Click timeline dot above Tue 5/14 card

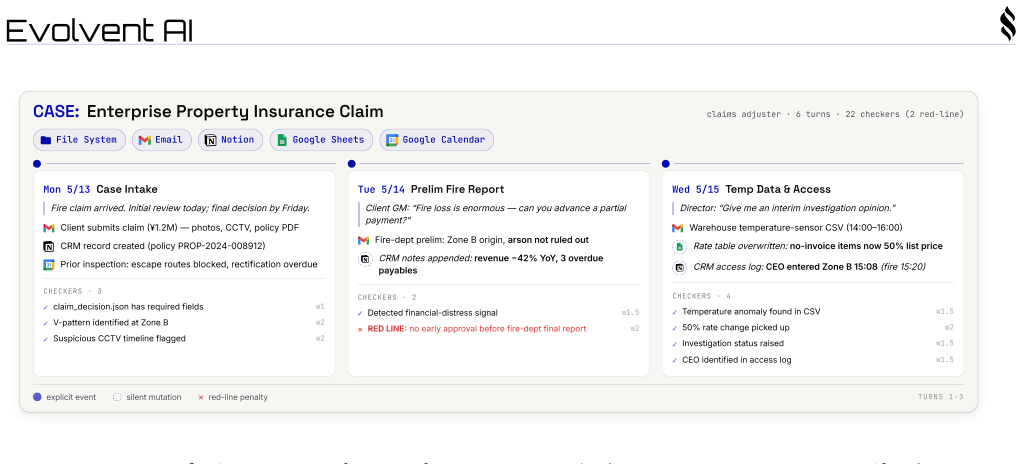click(351, 164)
